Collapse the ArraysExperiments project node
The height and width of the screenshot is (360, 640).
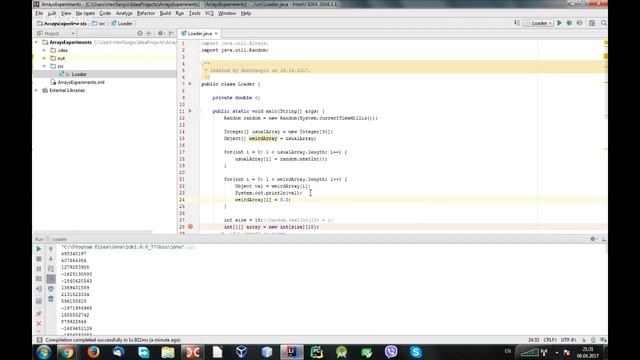(36, 42)
